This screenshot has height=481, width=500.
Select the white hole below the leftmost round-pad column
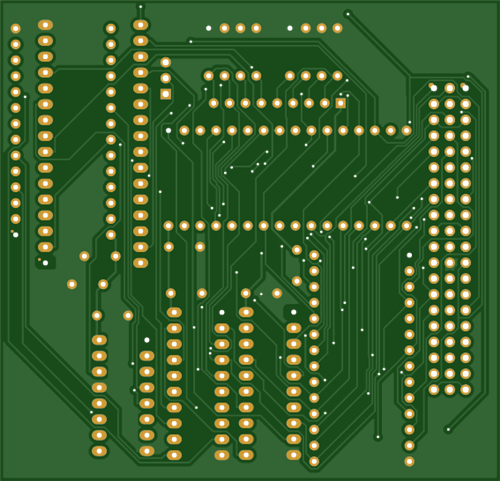16,235
